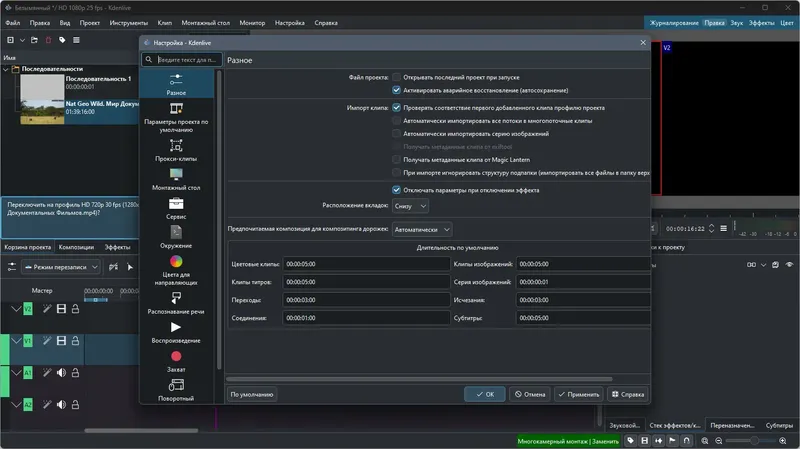Open preferred composition dropdown Автоматически
The width and height of the screenshot is (800, 449).
tap(422, 230)
